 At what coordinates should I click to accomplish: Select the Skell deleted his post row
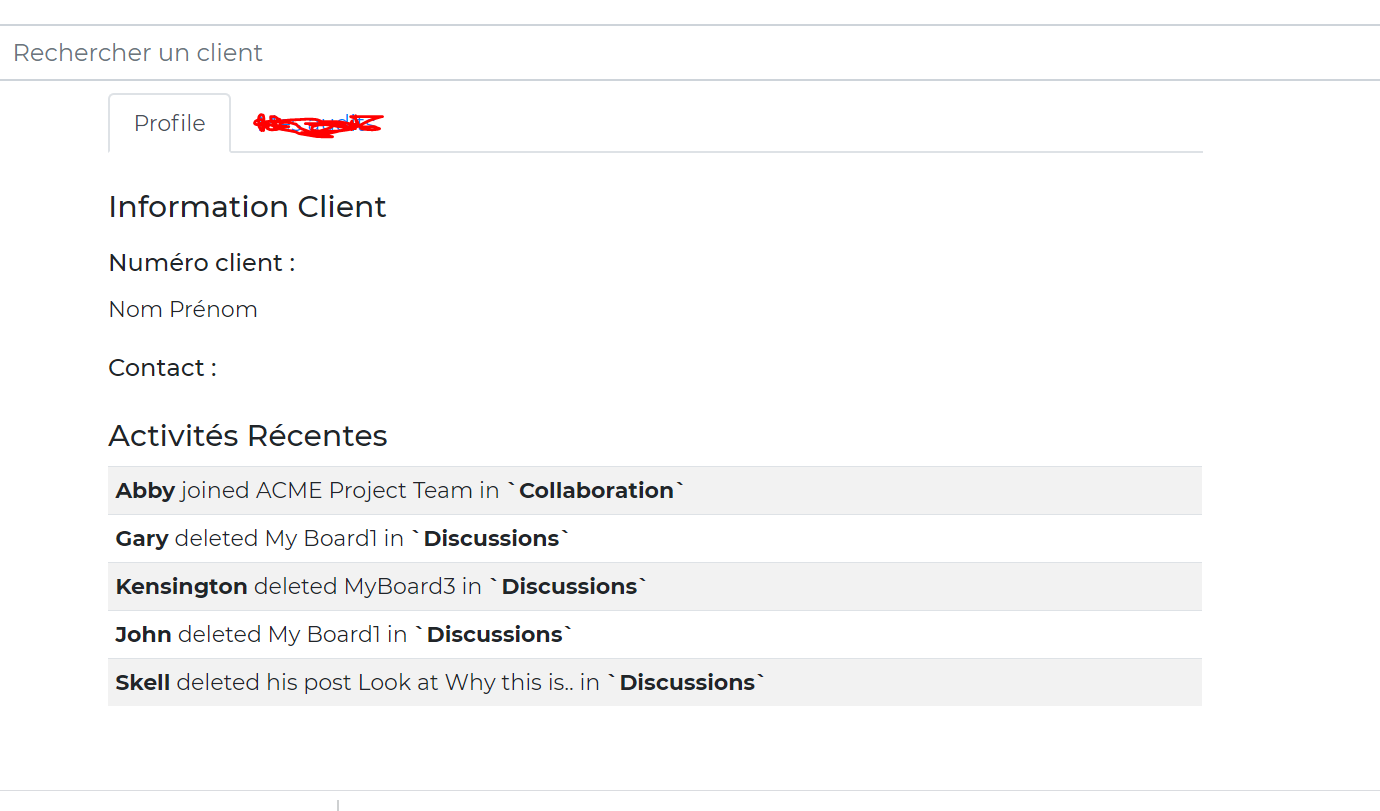coord(655,683)
